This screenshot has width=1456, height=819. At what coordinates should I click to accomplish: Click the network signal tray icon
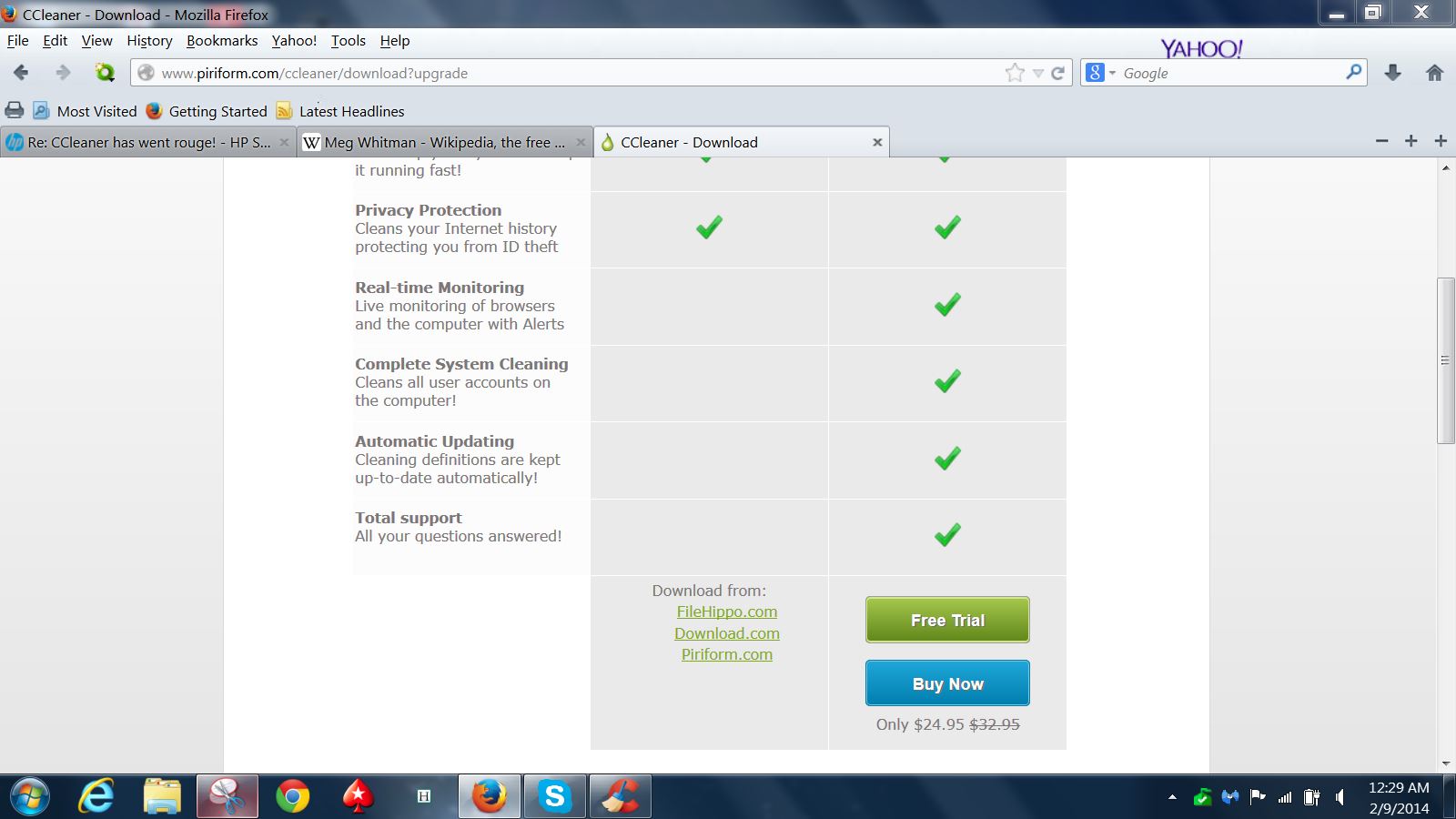point(1285,798)
